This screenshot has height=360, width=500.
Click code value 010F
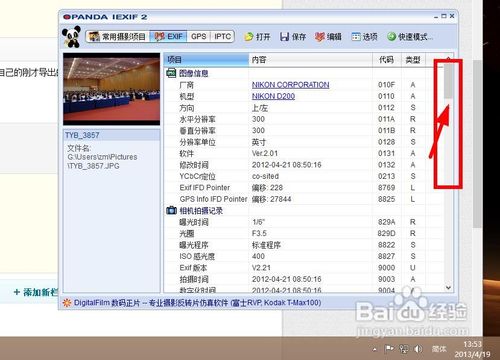click(x=386, y=85)
